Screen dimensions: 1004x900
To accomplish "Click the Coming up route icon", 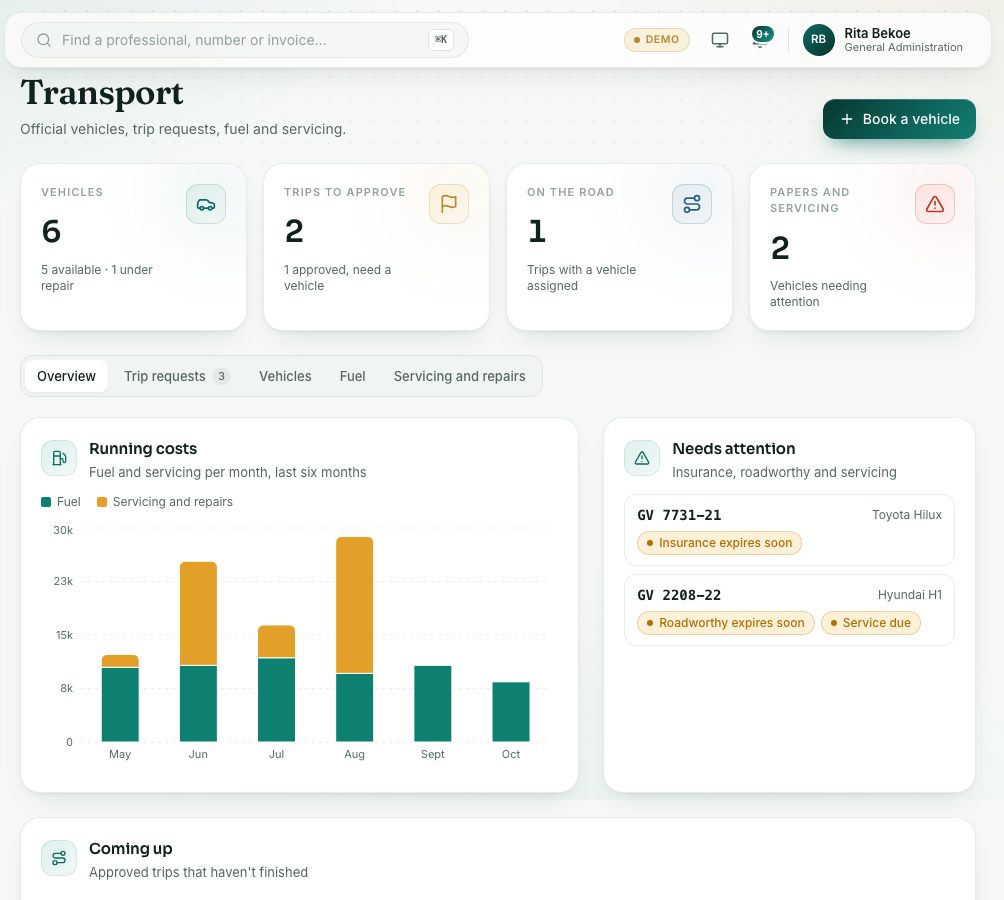I will 59,858.
